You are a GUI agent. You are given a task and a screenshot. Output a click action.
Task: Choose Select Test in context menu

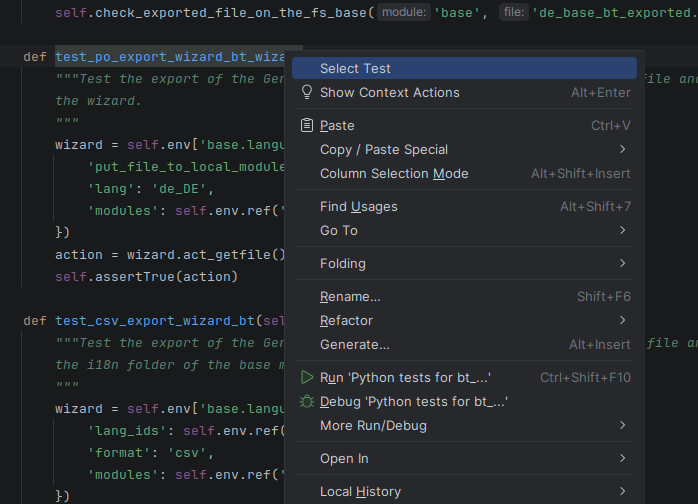(464, 69)
